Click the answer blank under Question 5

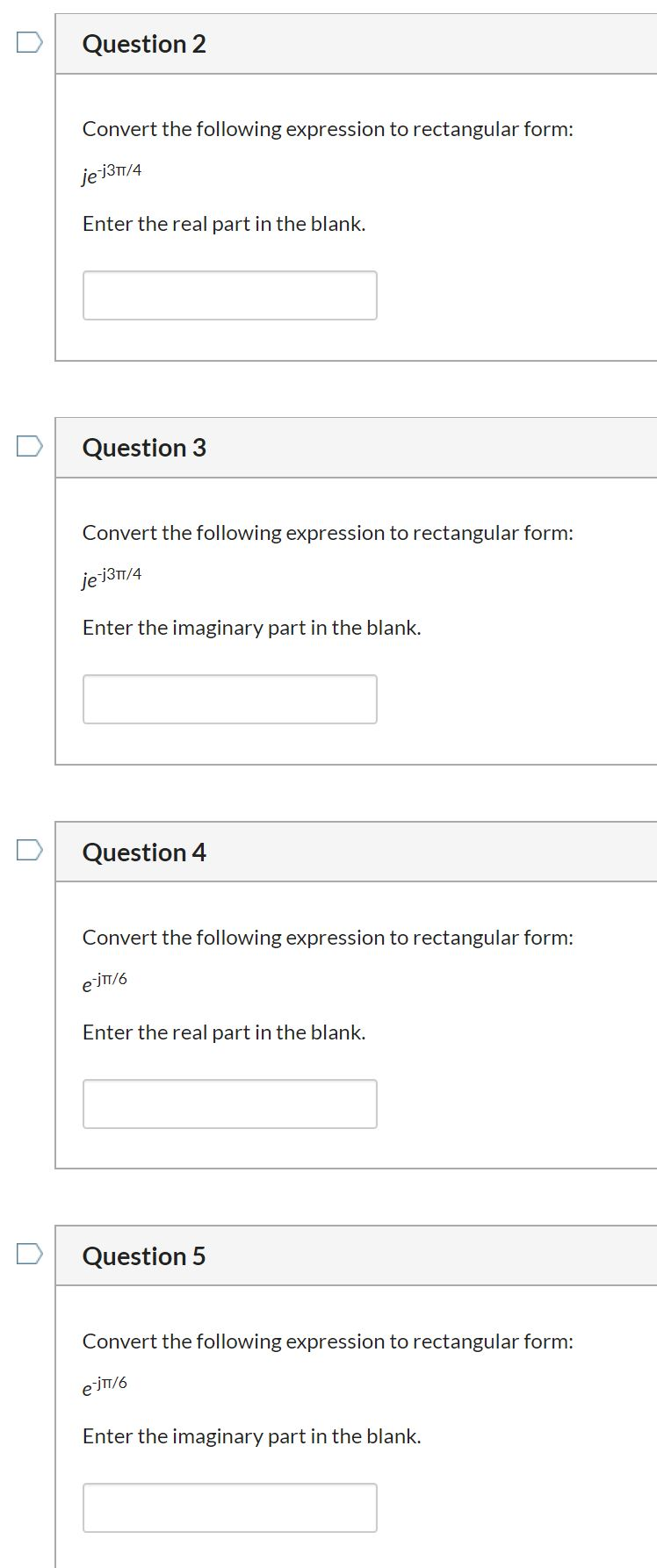click(229, 1507)
